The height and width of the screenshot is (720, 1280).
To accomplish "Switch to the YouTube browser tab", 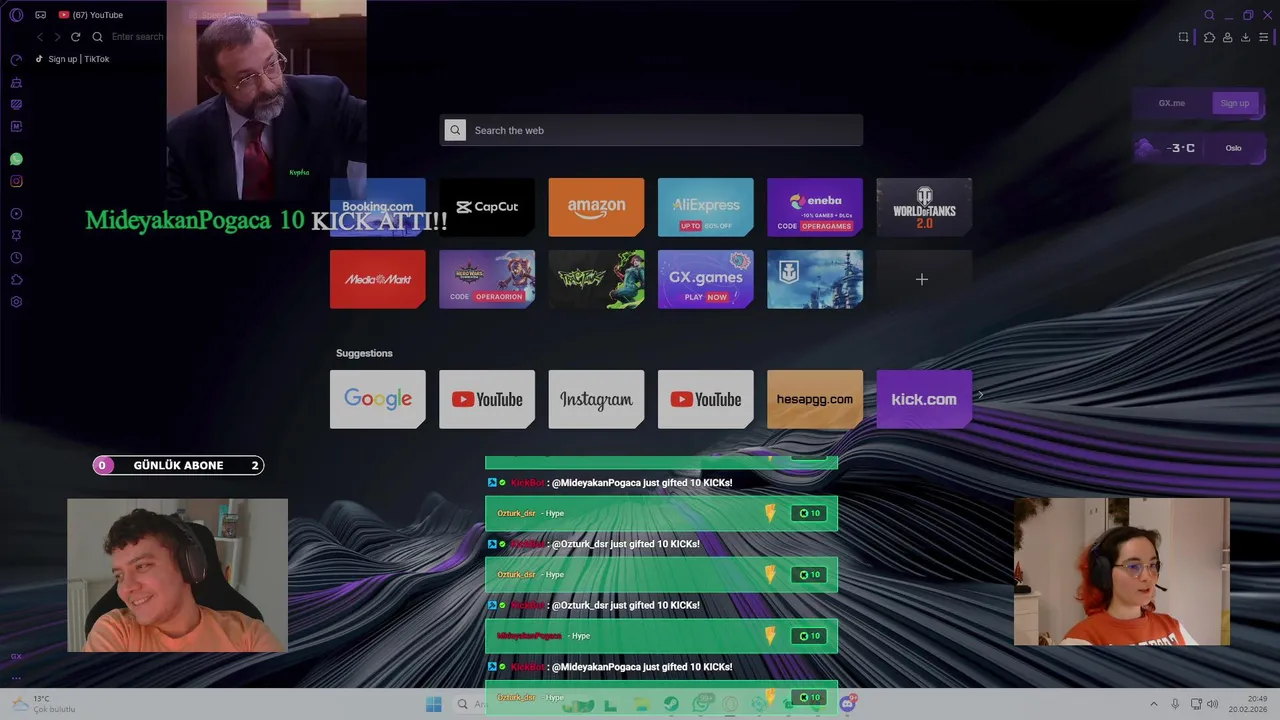I will [91, 15].
